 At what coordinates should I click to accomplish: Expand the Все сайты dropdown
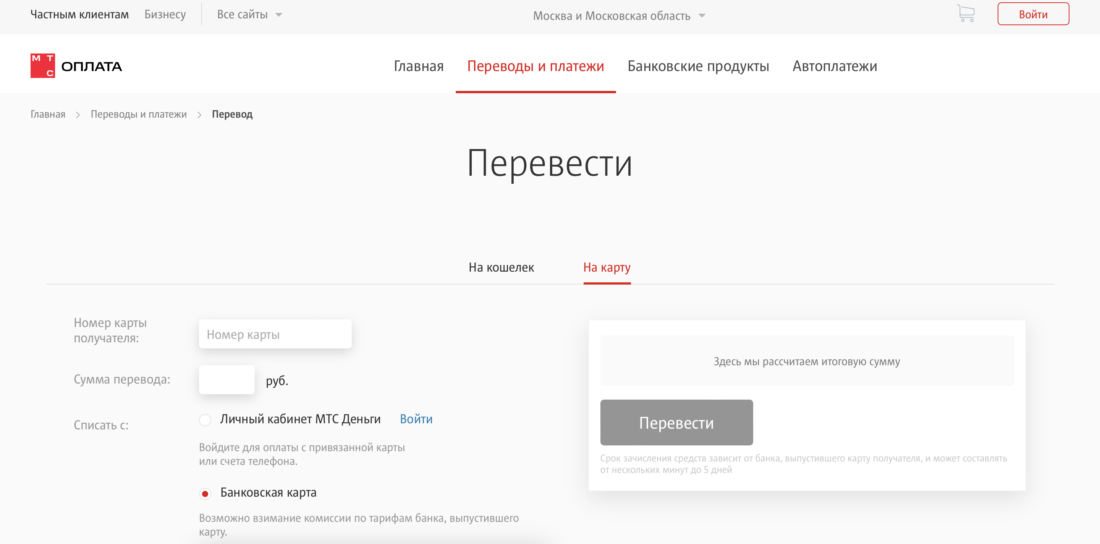pyautogui.click(x=249, y=15)
